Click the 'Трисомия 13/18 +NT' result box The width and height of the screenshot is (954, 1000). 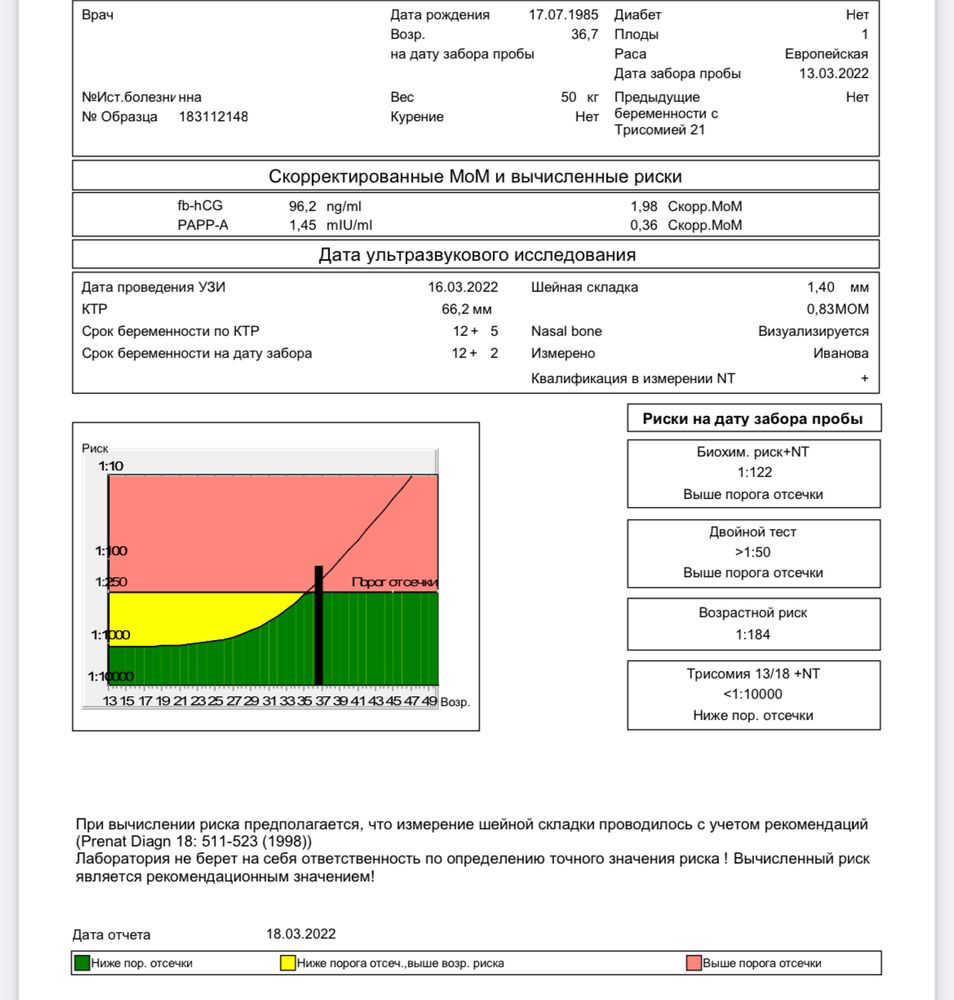point(753,694)
